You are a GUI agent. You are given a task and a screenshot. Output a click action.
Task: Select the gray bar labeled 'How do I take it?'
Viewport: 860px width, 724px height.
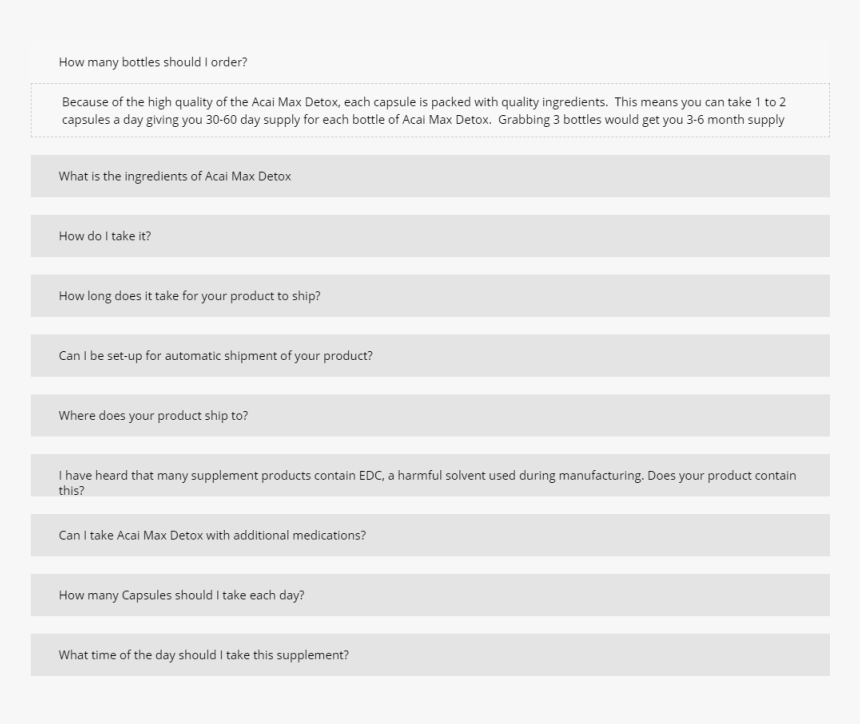(430, 236)
